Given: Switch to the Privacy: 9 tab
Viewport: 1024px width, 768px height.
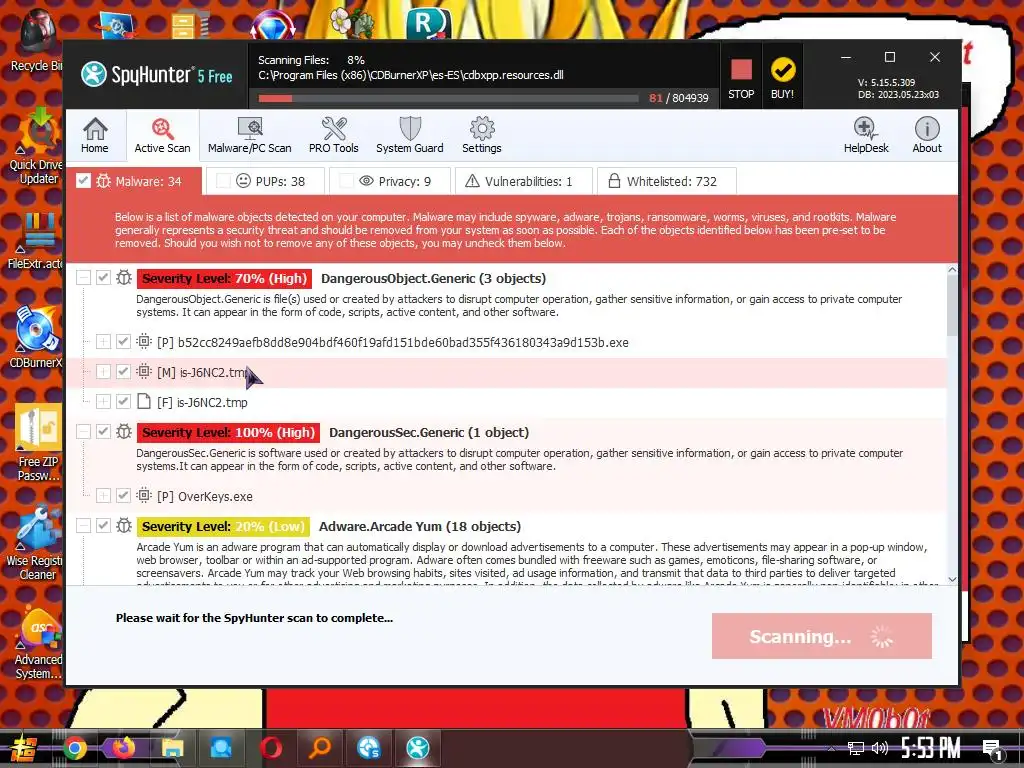Looking at the screenshot, I should click(390, 181).
